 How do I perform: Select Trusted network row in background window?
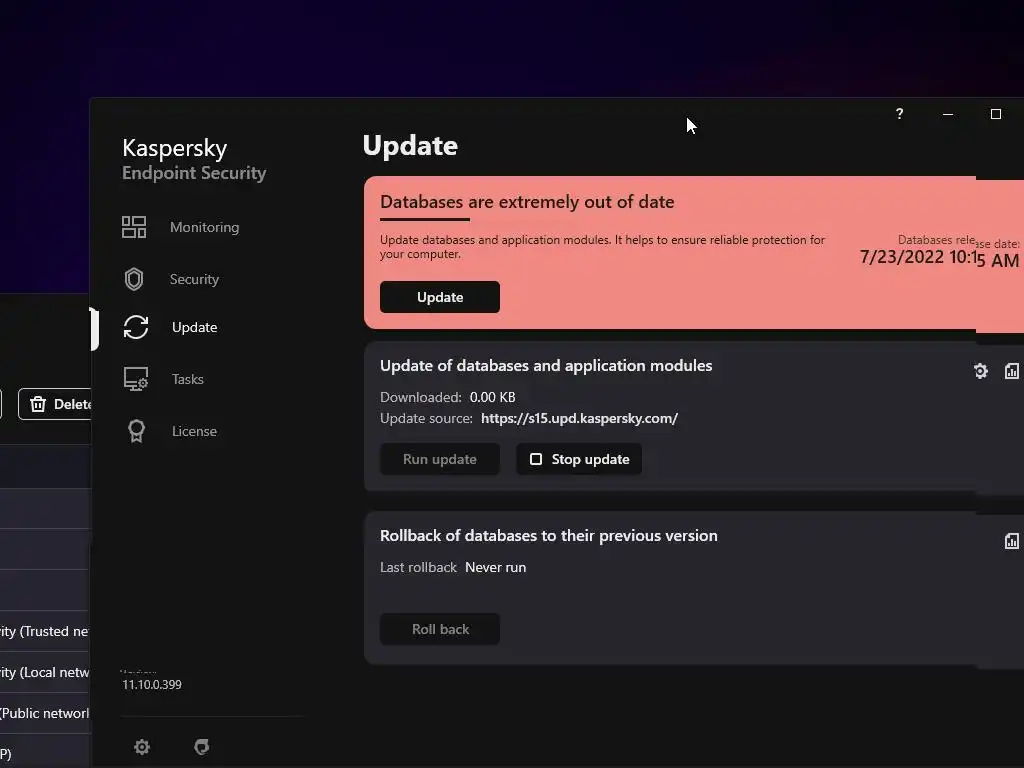[44, 631]
